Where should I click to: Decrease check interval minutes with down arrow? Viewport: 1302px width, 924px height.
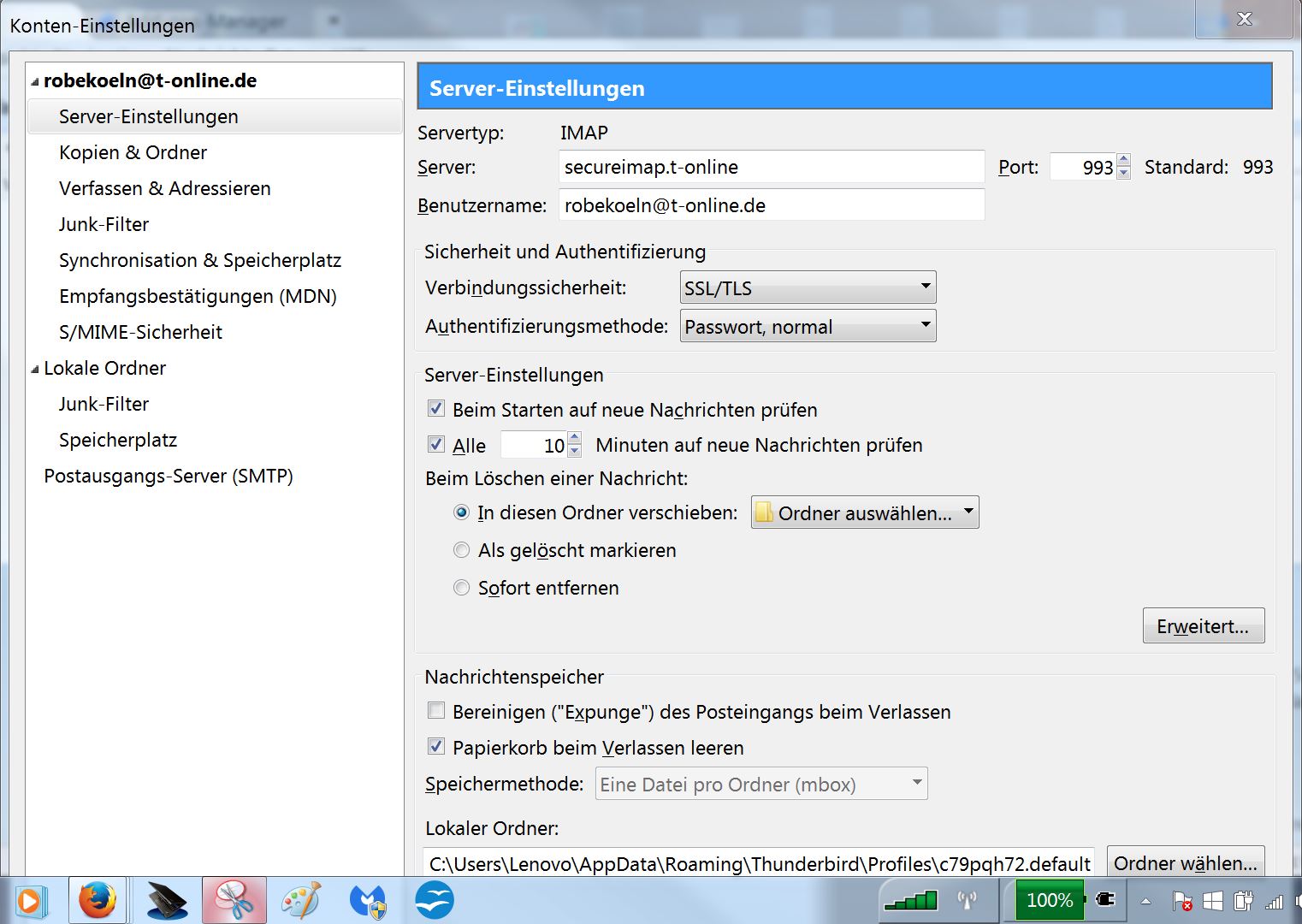575,451
